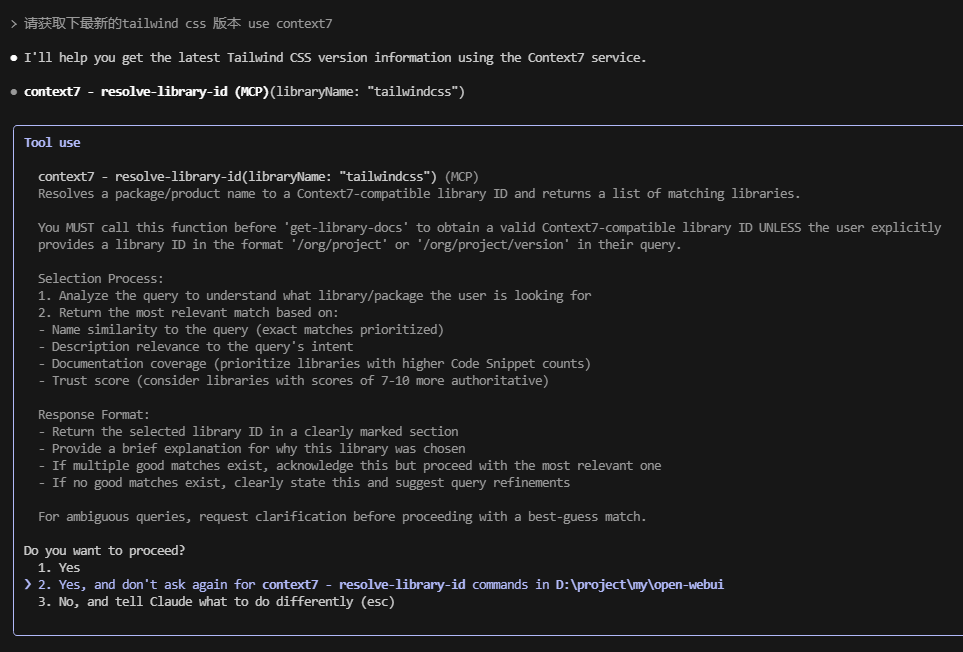Click the D:\project\my\open-webui path

point(639,584)
